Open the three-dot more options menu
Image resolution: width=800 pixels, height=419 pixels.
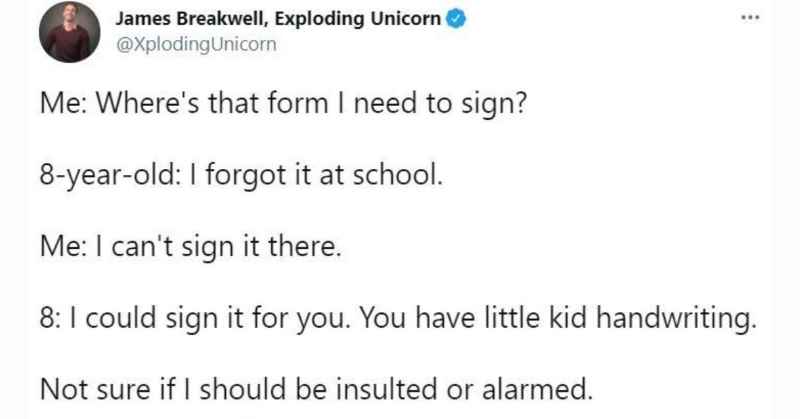750,18
